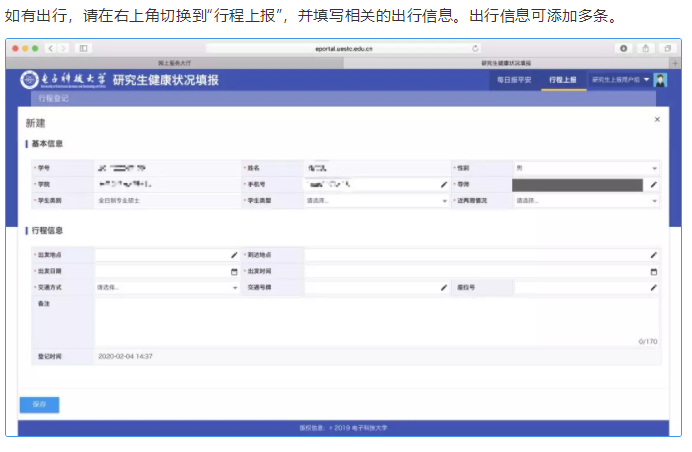Switch to the 每日报平安 tab
The image size is (692, 452).
coord(516,80)
